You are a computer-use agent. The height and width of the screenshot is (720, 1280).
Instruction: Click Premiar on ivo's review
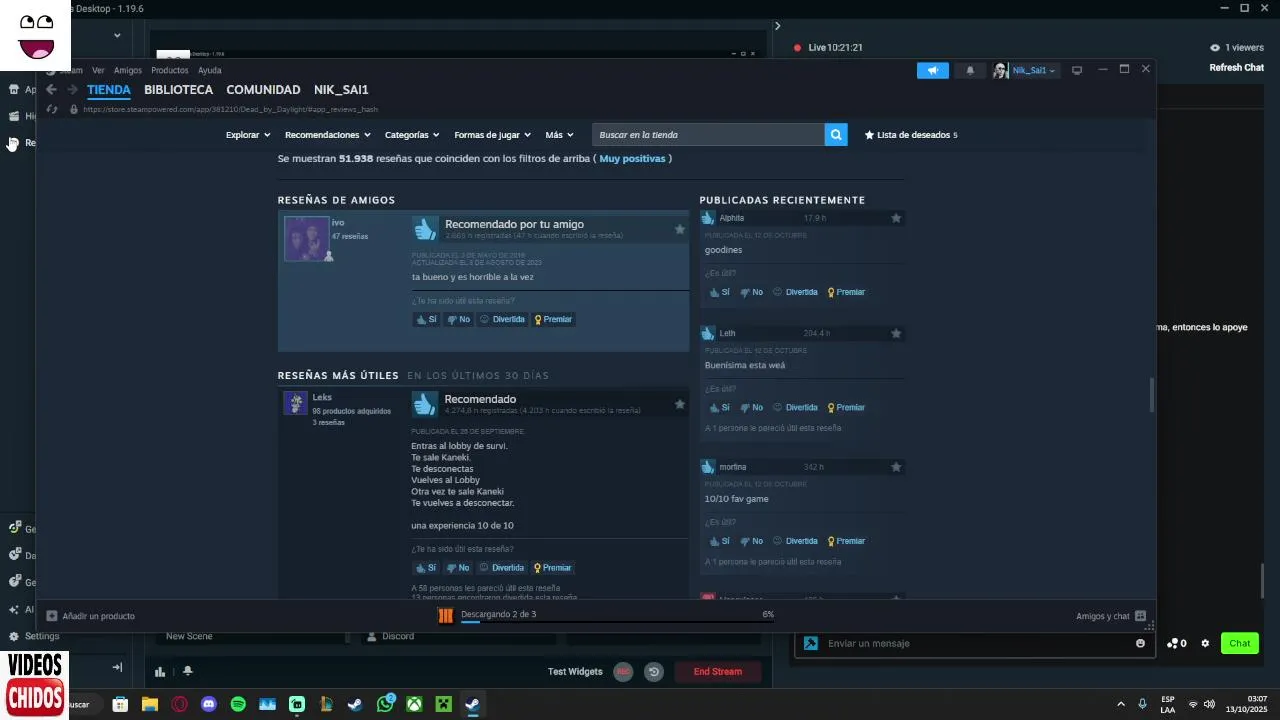point(553,319)
